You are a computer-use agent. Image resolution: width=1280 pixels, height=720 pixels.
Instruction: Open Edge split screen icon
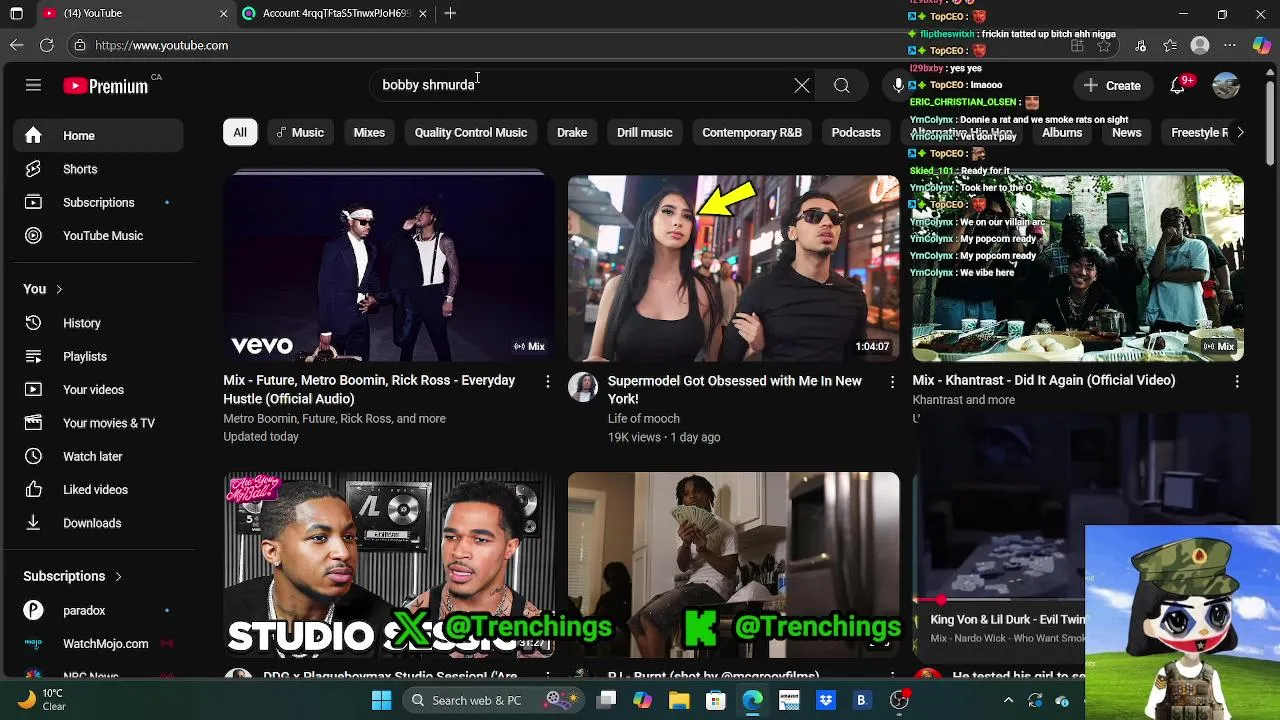(x=1077, y=45)
